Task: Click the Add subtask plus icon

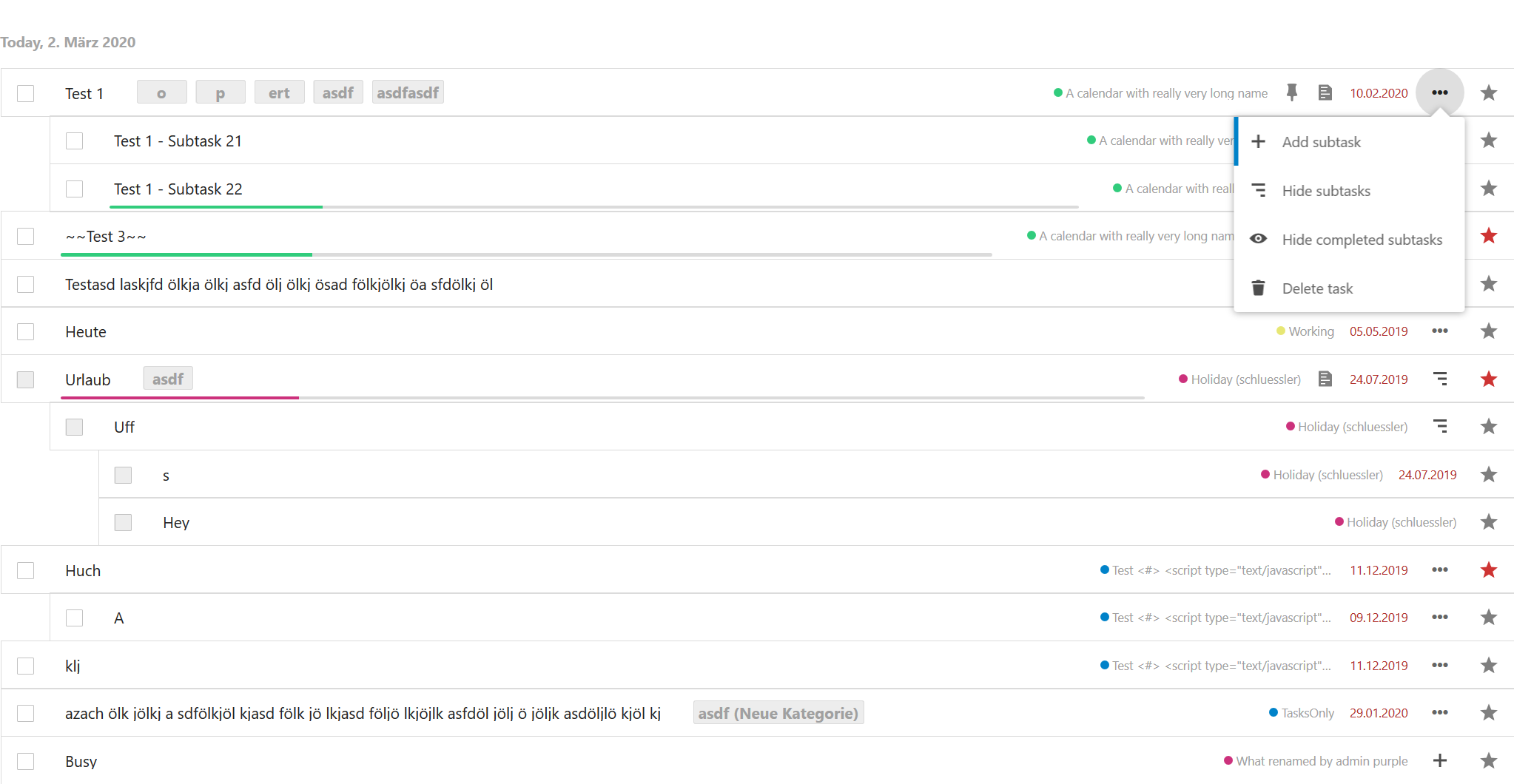Action: tap(1259, 141)
